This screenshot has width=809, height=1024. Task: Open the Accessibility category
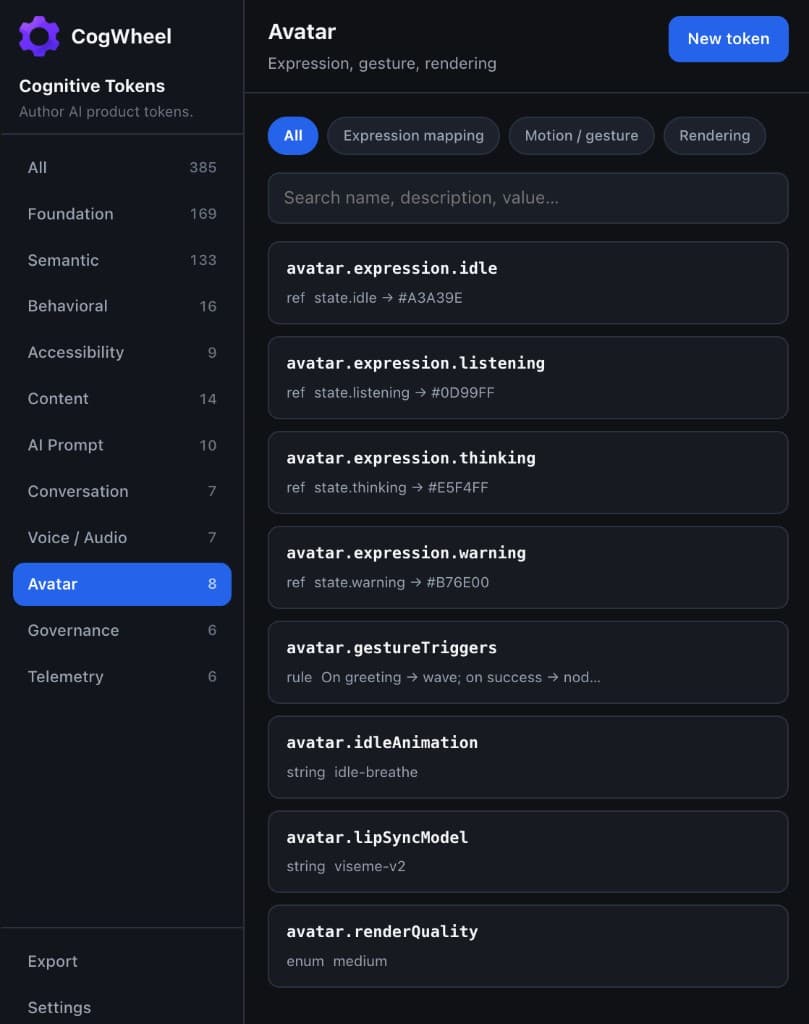[122, 353]
